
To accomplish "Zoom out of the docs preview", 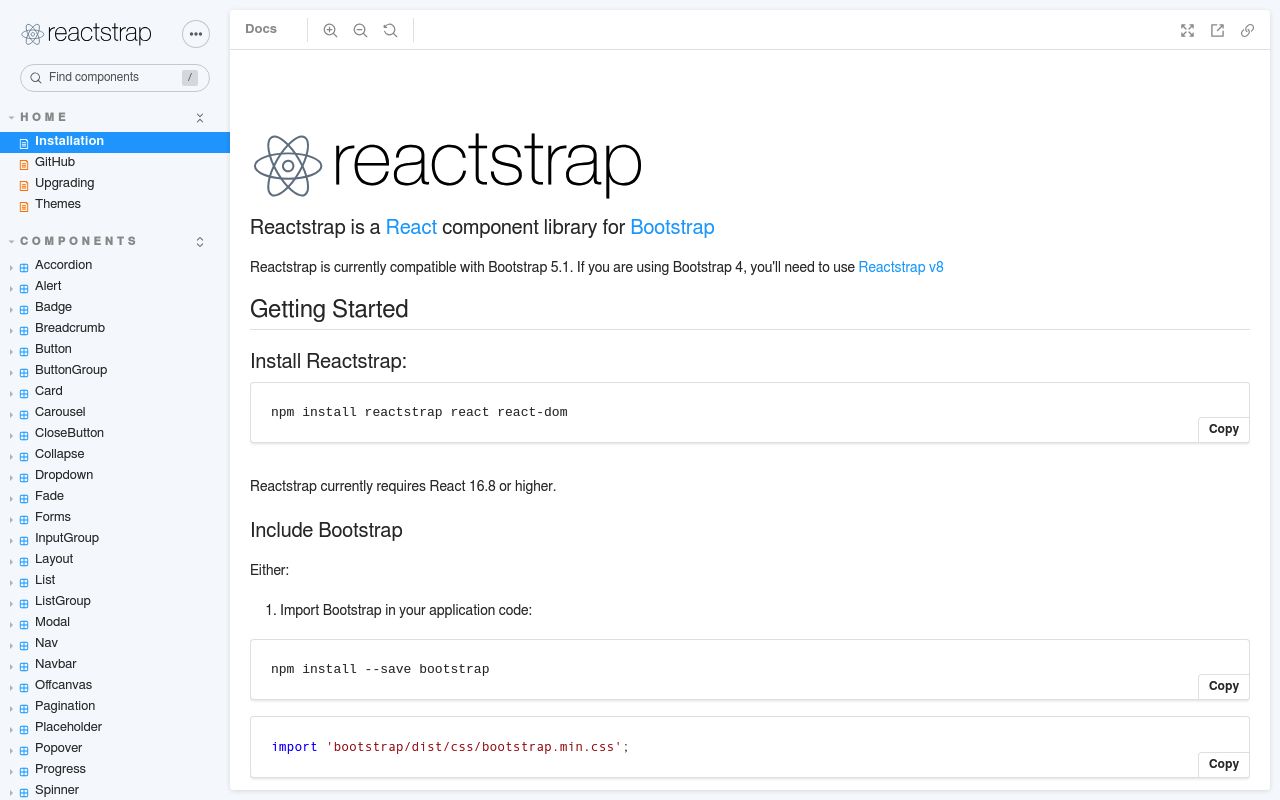I will [360, 30].
